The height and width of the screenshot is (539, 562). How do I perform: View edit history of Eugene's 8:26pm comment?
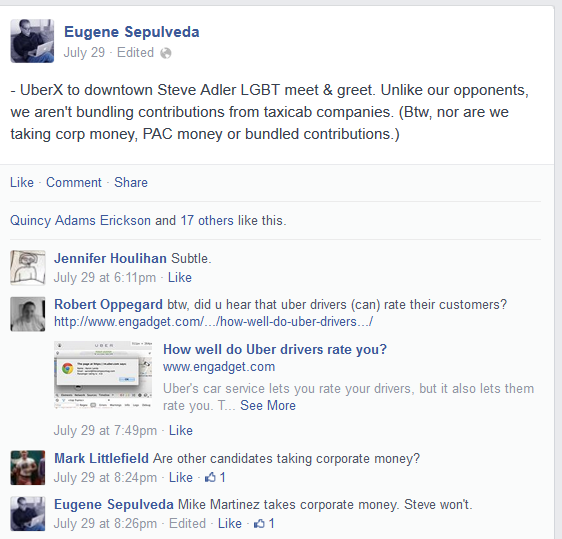pyautogui.click(x=187, y=523)
